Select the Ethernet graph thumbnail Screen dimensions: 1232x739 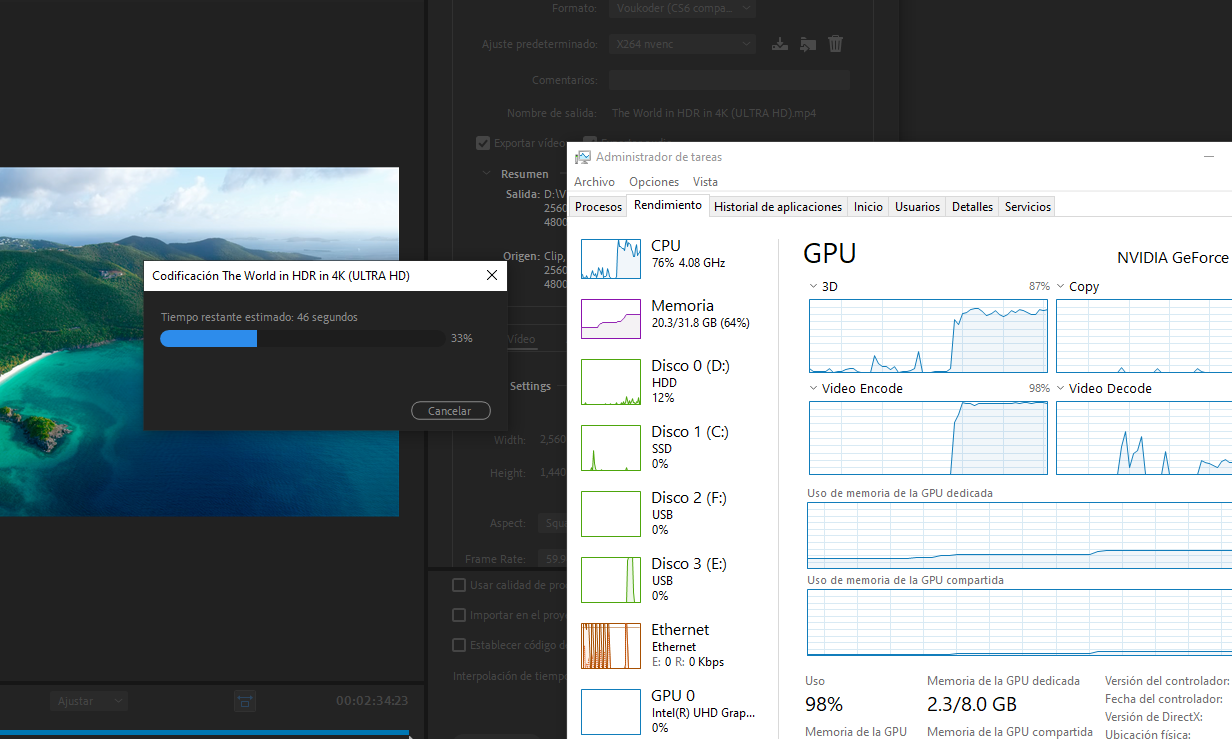click(x=611, y=647)
